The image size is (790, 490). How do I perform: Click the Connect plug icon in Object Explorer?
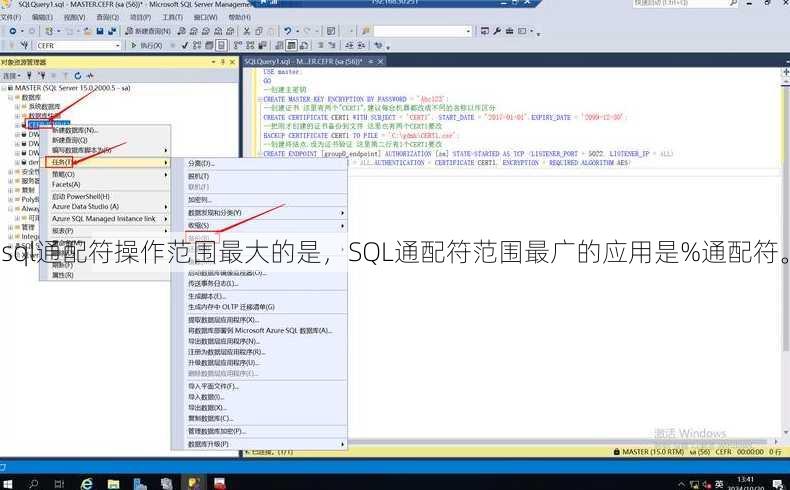click(29, 76)
